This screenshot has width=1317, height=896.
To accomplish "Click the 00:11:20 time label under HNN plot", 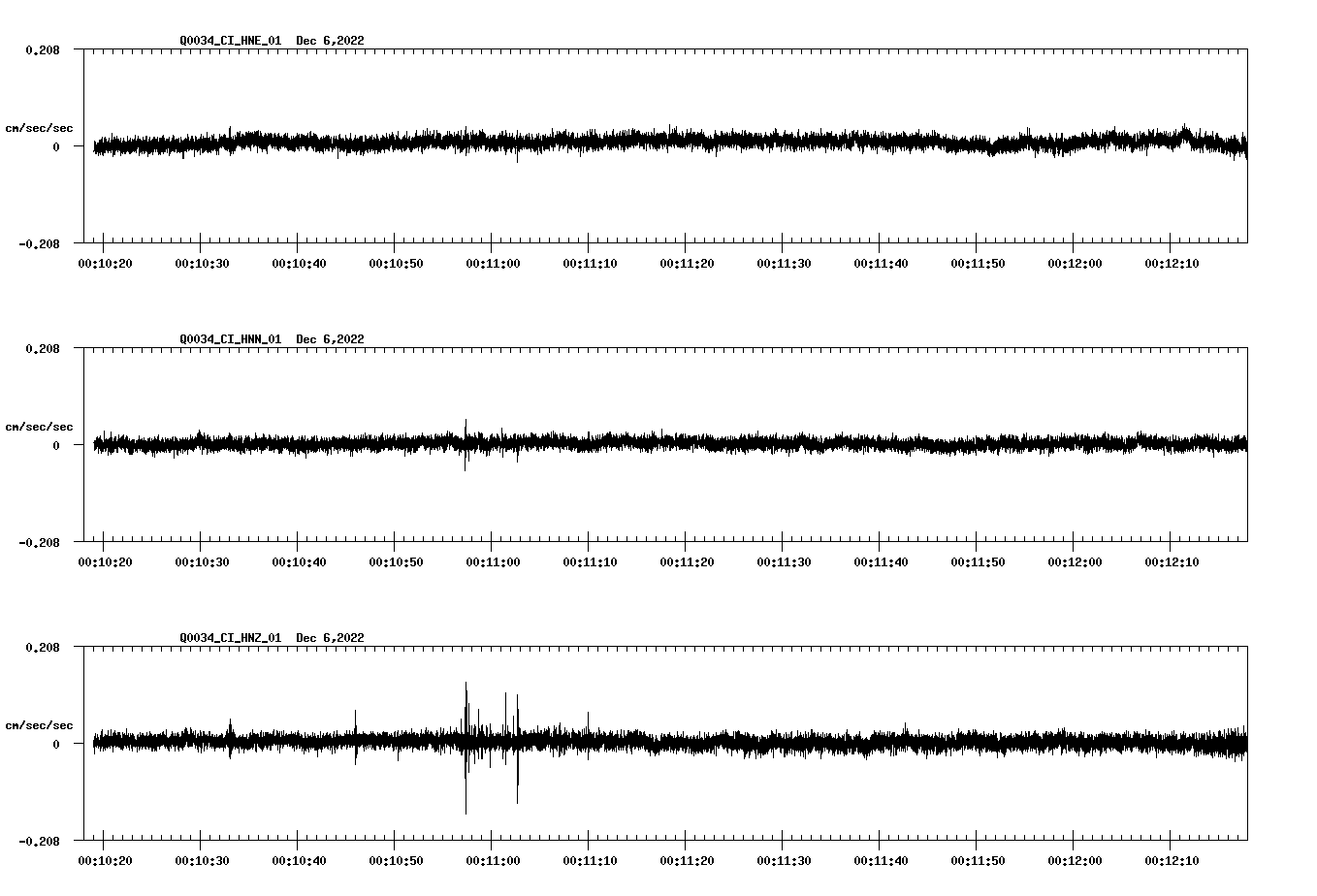I will coord(687,562).
